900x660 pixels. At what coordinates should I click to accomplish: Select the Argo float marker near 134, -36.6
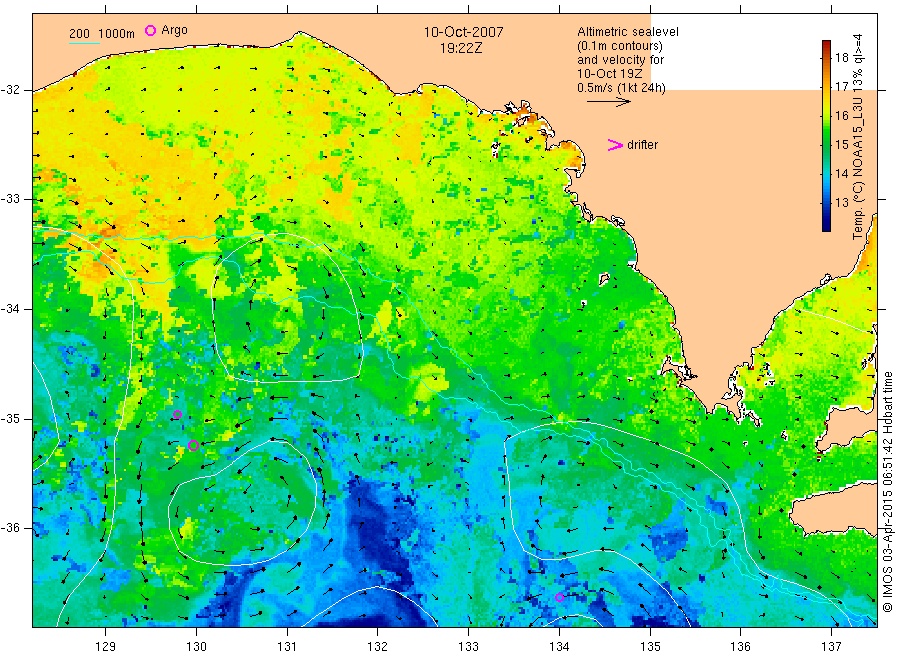[559, 597]
